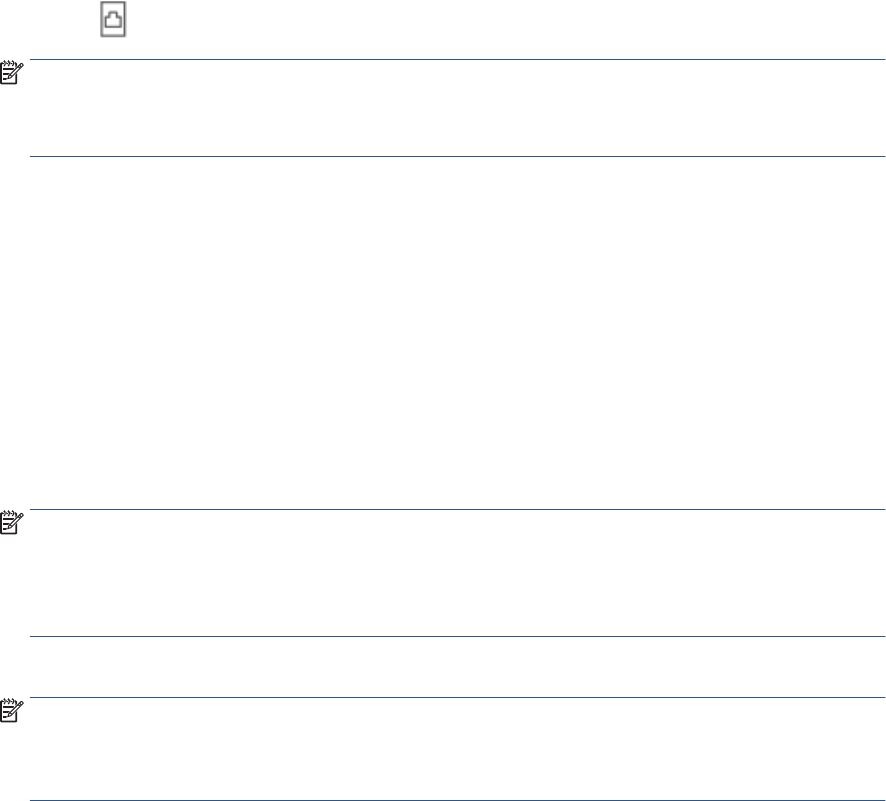Click the bottom blue rule of first note
The width and height of the screenshot is (886, 801).
point(457,156)
